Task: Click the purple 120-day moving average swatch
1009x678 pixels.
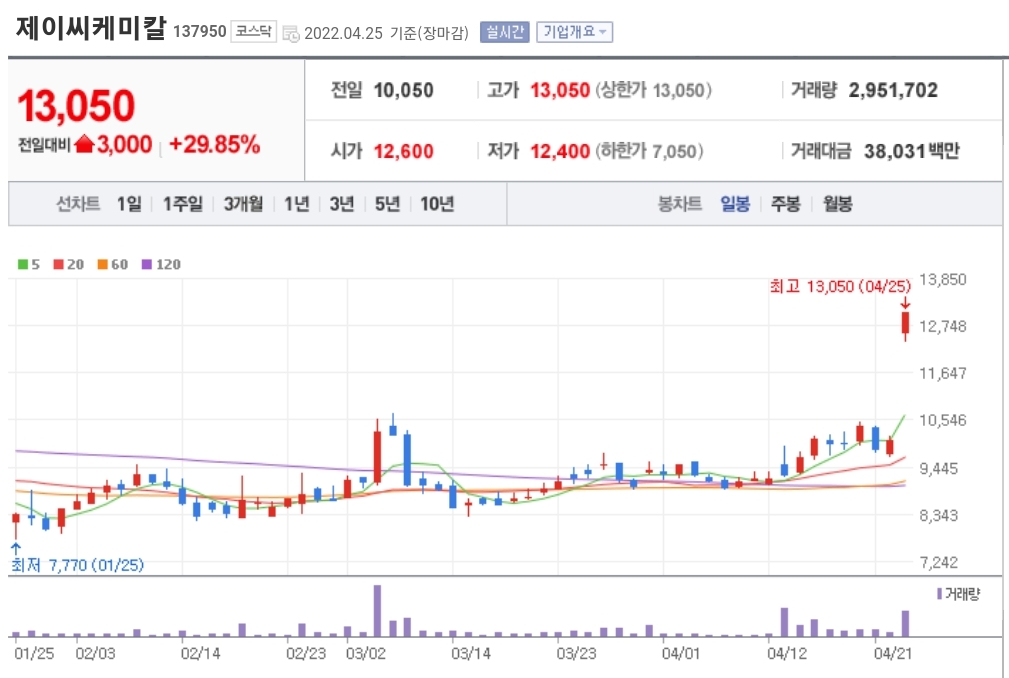Action: tap(147, 264)
